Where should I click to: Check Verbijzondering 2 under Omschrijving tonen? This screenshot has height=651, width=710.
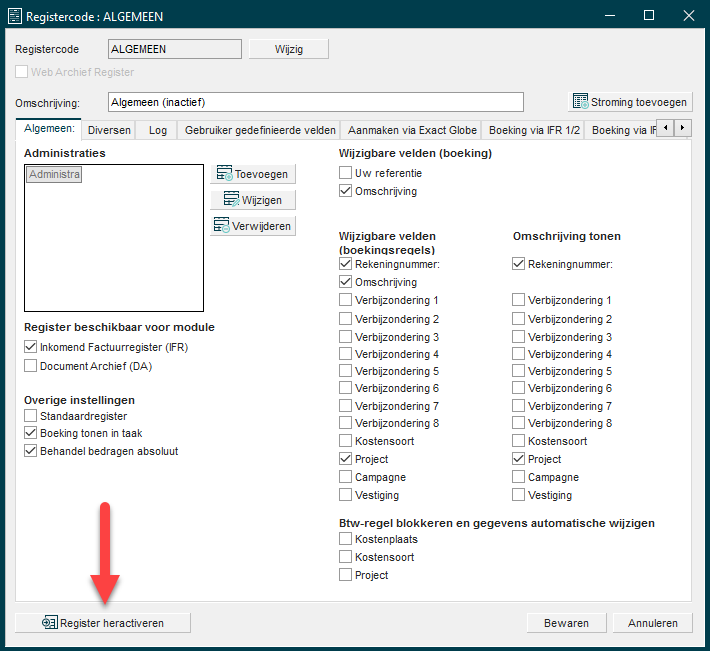pos(518,319)
